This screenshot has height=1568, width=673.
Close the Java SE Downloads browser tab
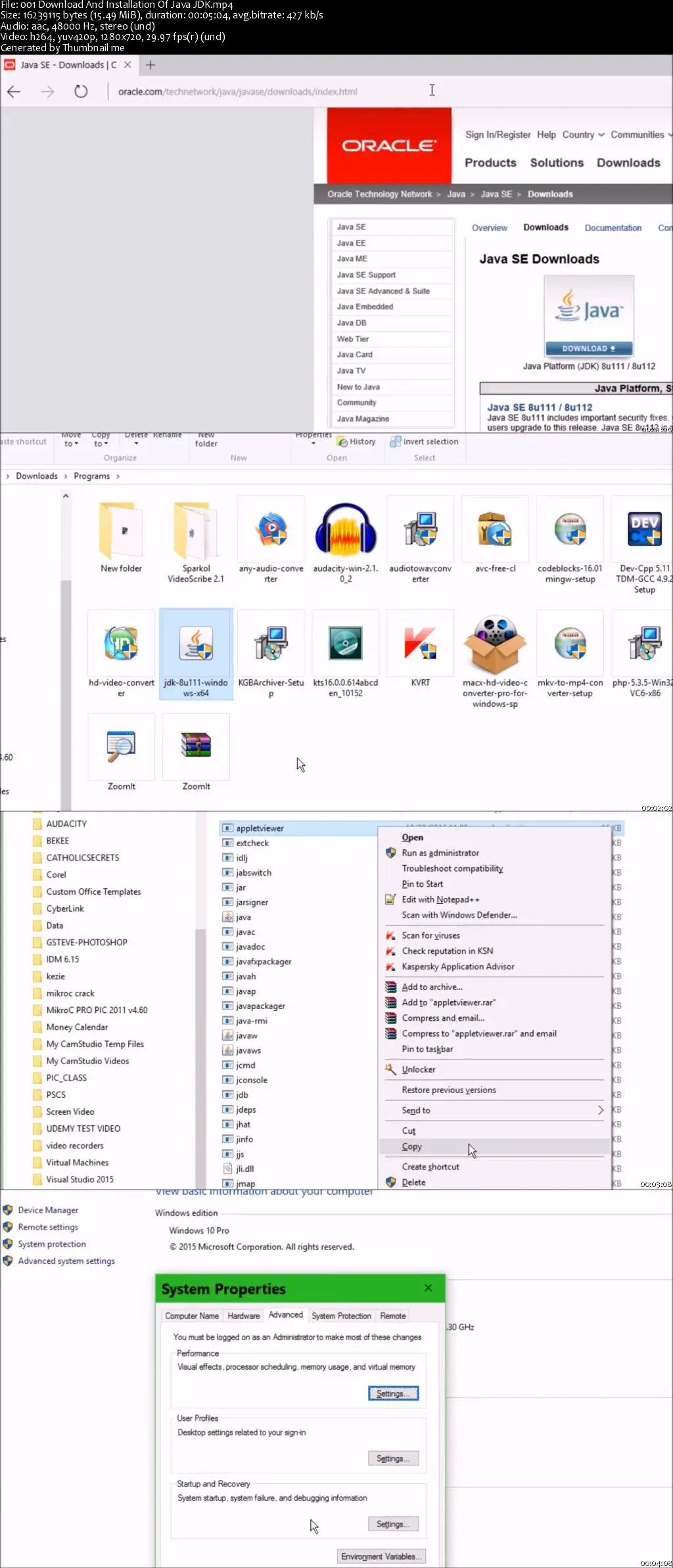coord(128,65)
